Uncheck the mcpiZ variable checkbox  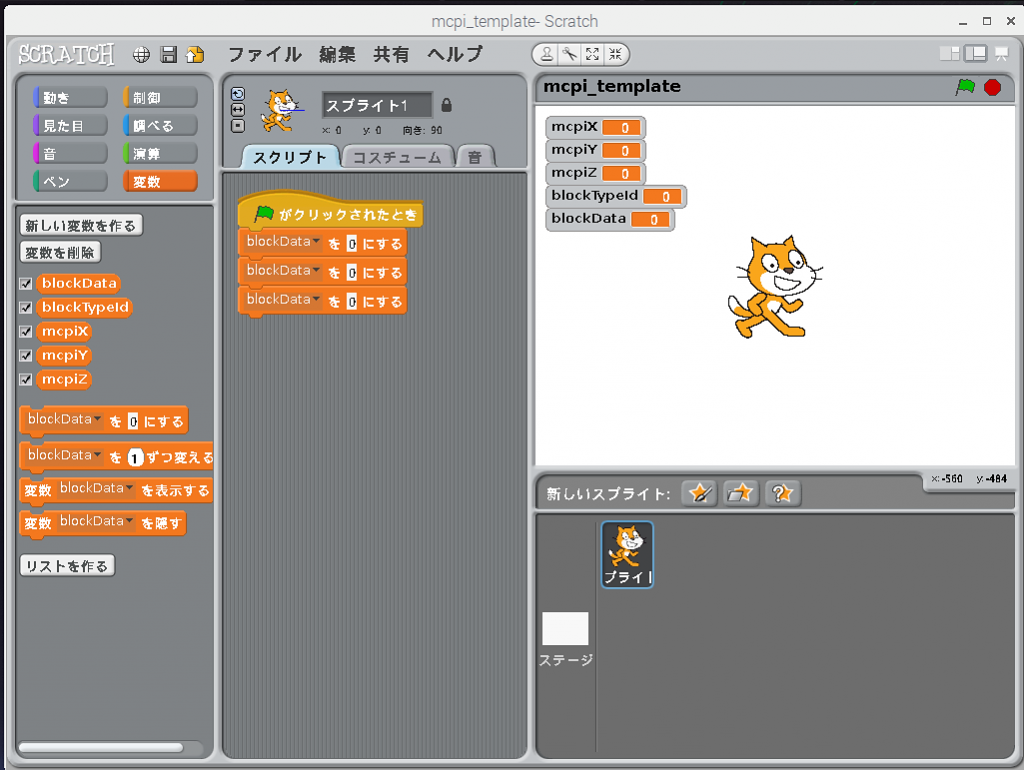tap(26, 379)
